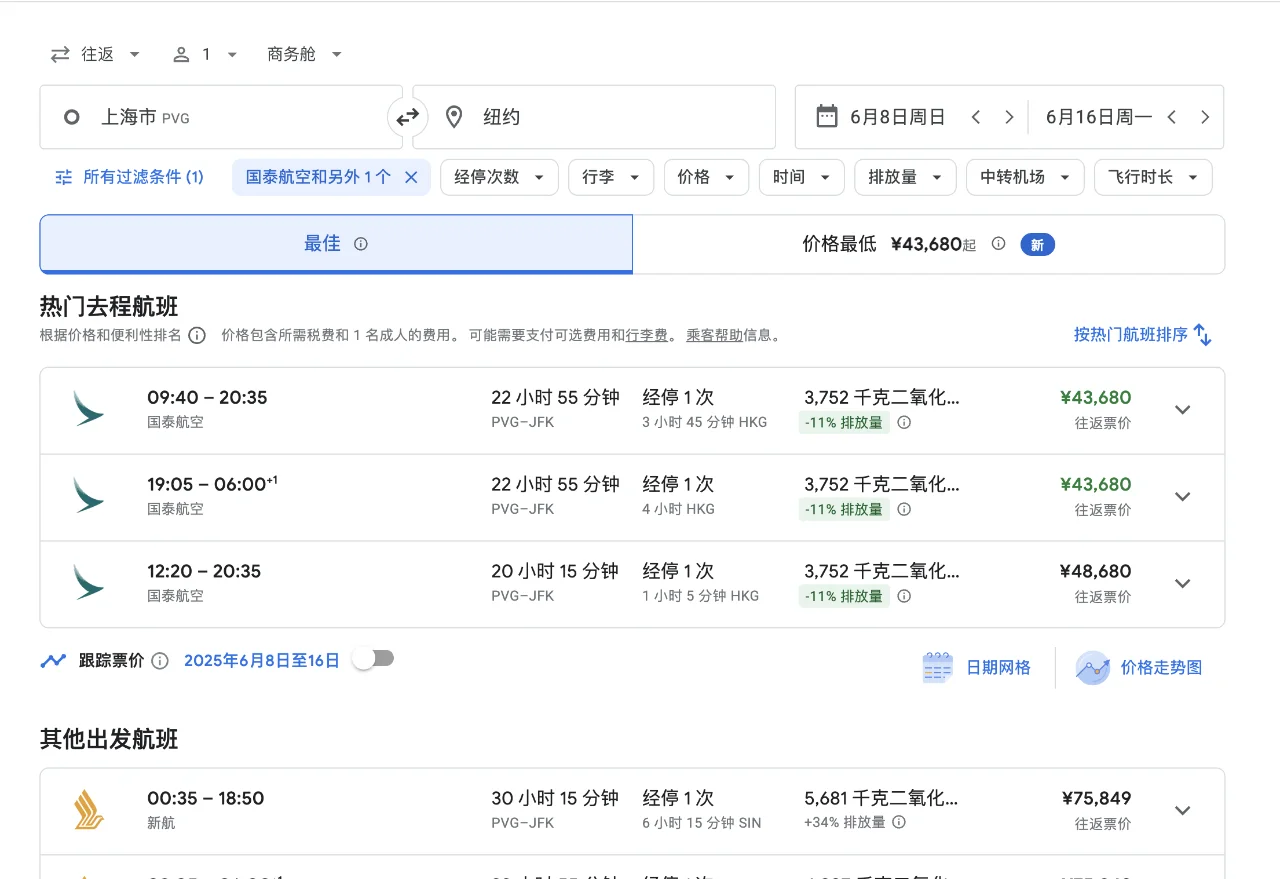The height and width of the screenshot is (879, 1280).
Task: Click the Cathay Pacific logo on first flight
Action: [88, 409]
